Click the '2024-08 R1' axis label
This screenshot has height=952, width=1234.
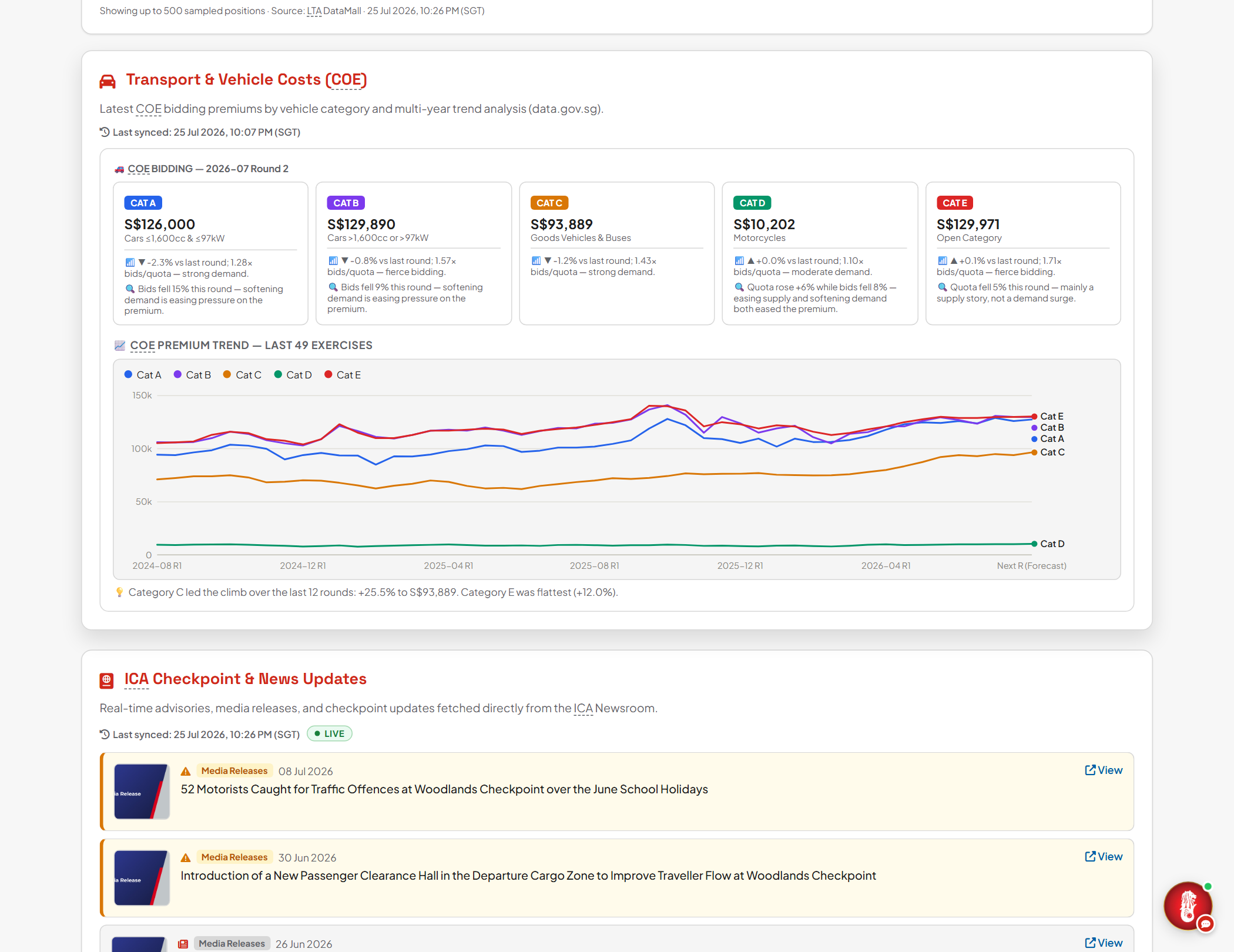click(x=157, y=566)
